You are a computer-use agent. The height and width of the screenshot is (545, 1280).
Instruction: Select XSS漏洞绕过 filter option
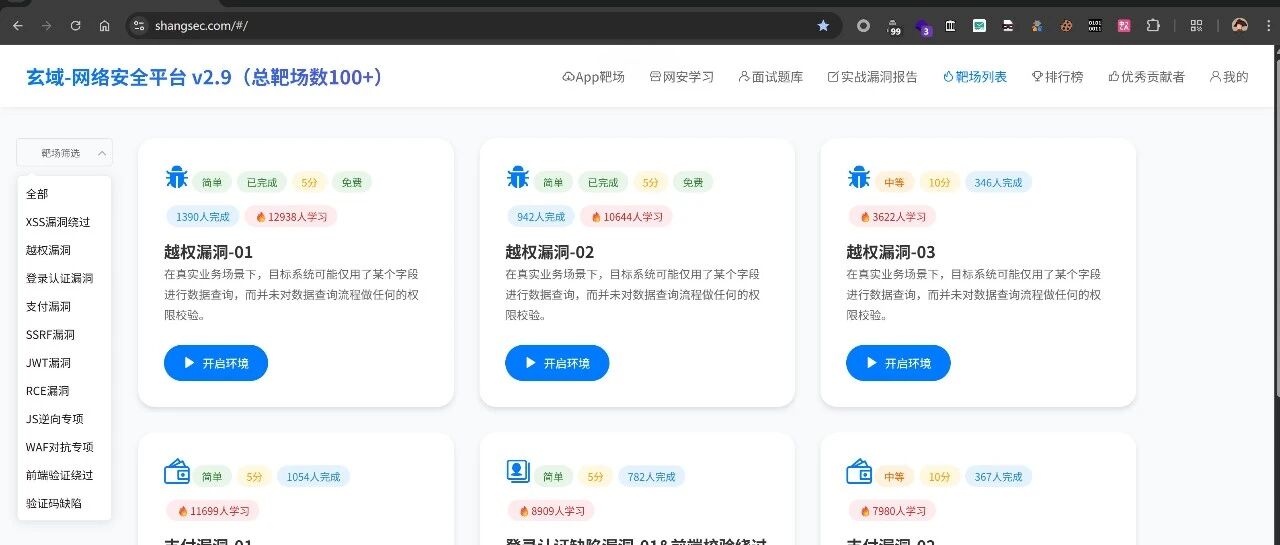pos(64,222)
